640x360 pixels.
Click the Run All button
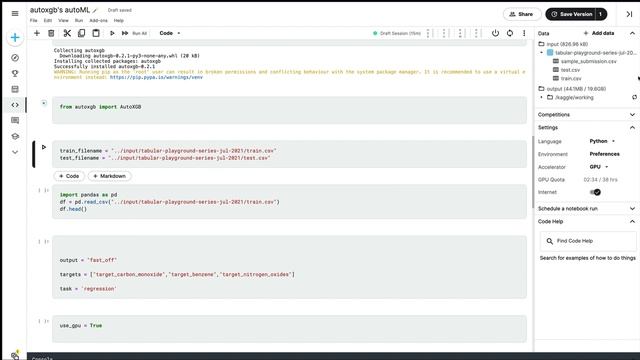click(x=134, y=33)
